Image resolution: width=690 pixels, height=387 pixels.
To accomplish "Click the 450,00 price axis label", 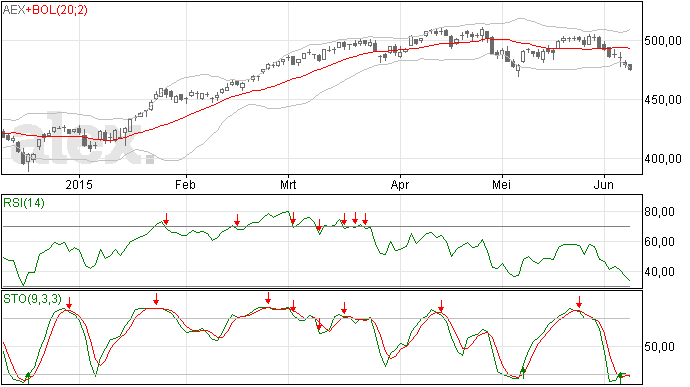I will 663,100.
